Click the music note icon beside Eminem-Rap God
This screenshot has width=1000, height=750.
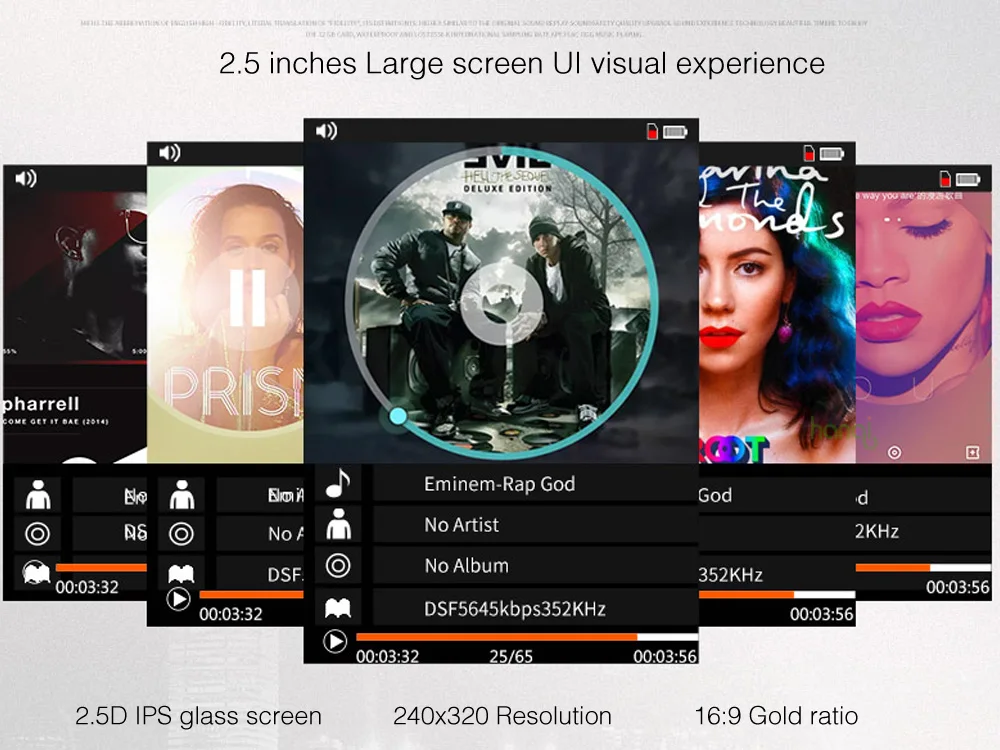click(x=338, y=483)
